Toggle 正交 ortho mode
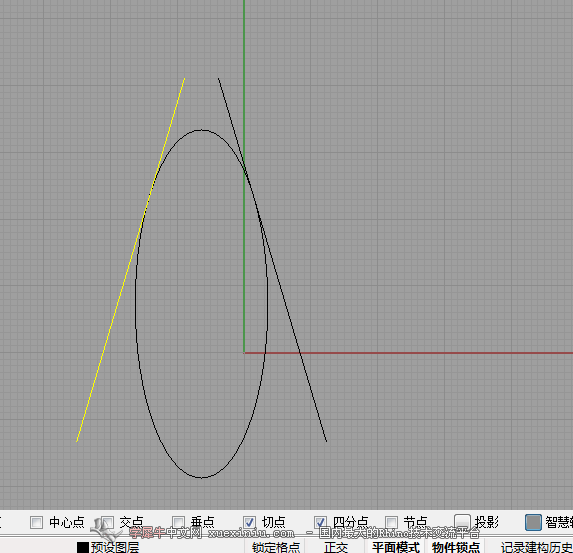This screenshot has height=553, width=573. (336, 548)
